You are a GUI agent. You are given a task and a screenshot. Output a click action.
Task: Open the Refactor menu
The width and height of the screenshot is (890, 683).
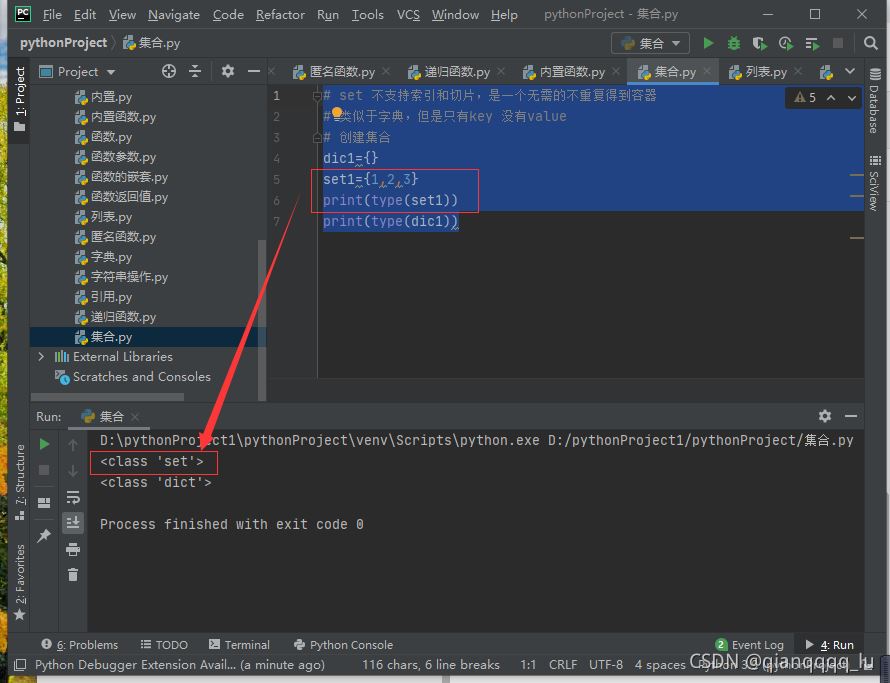pos(280,15)
